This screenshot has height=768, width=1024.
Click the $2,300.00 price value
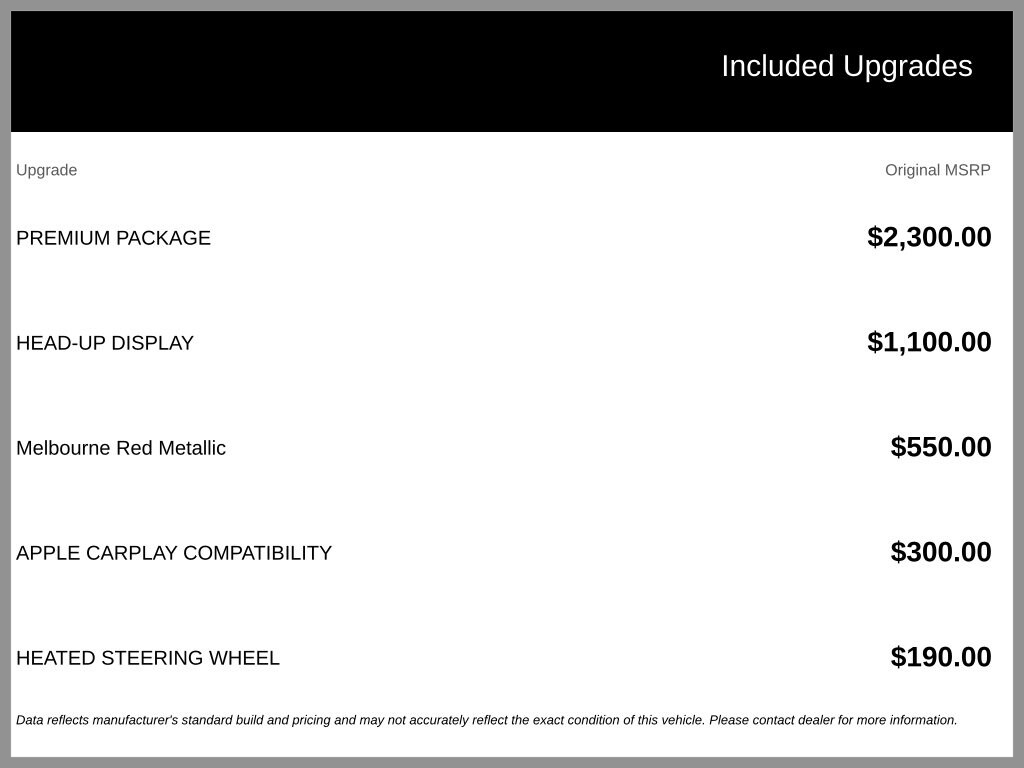[x=929, y=237]
